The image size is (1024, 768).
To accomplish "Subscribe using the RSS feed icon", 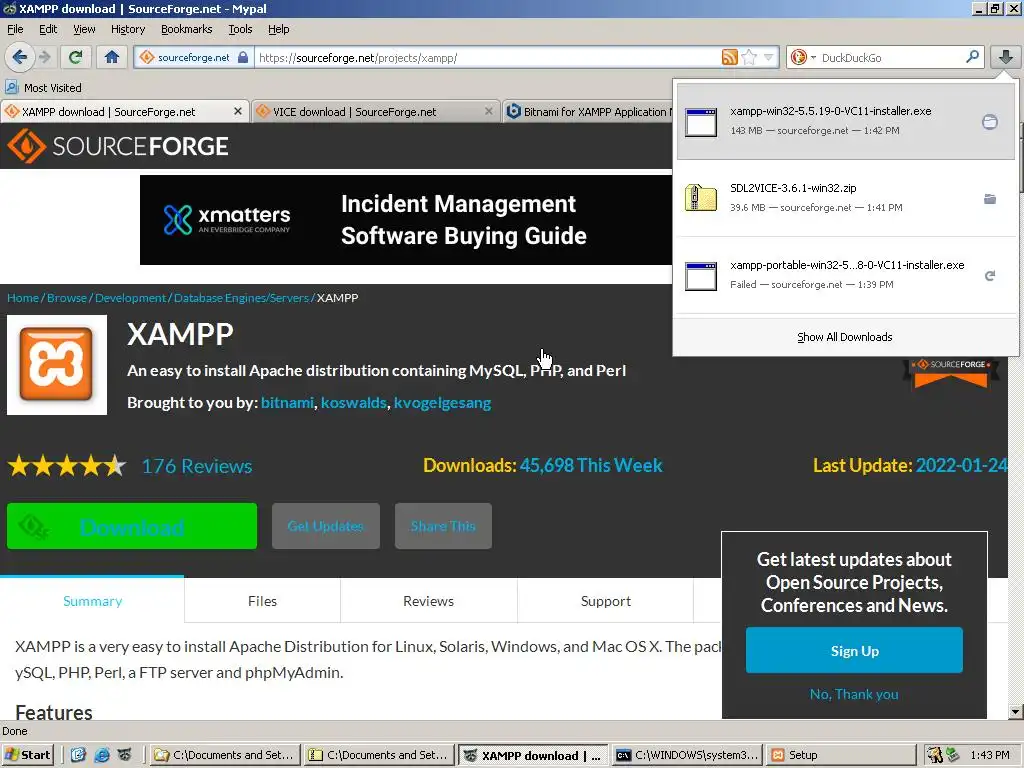I will pyautogui.click(x=729, y=57).
